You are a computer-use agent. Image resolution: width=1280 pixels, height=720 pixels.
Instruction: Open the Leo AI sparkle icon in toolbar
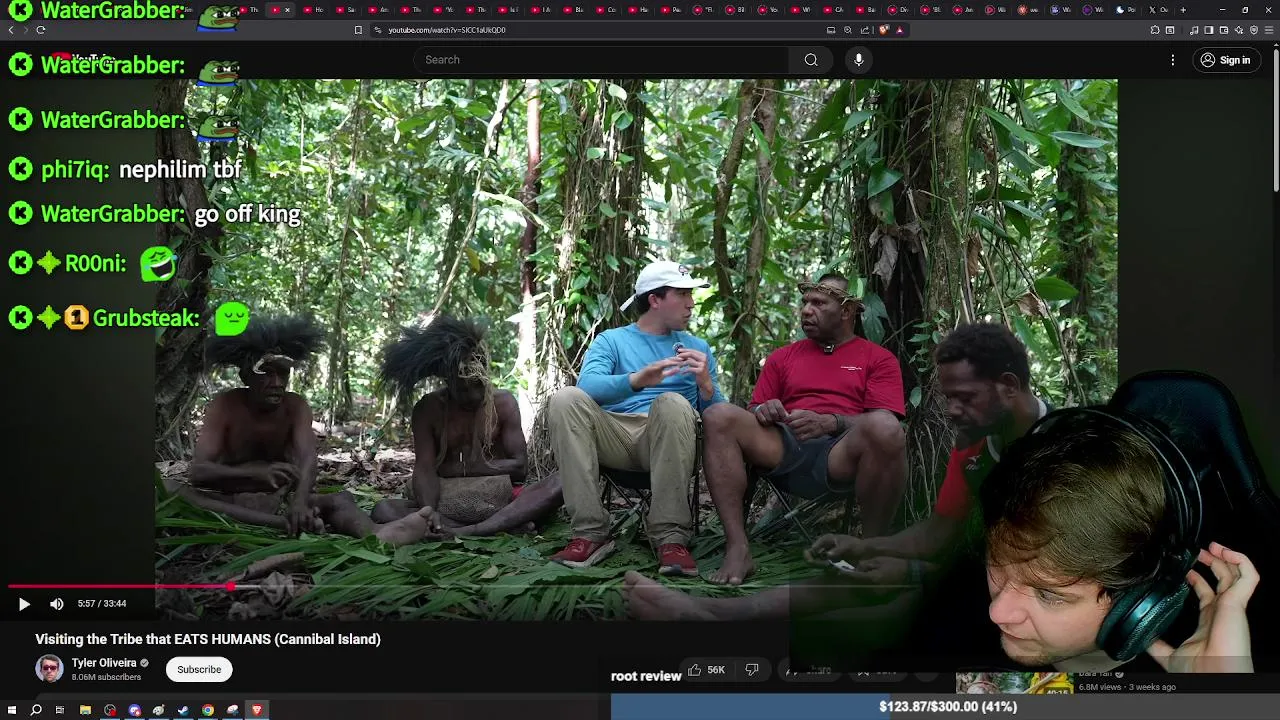coord(1239,30)
